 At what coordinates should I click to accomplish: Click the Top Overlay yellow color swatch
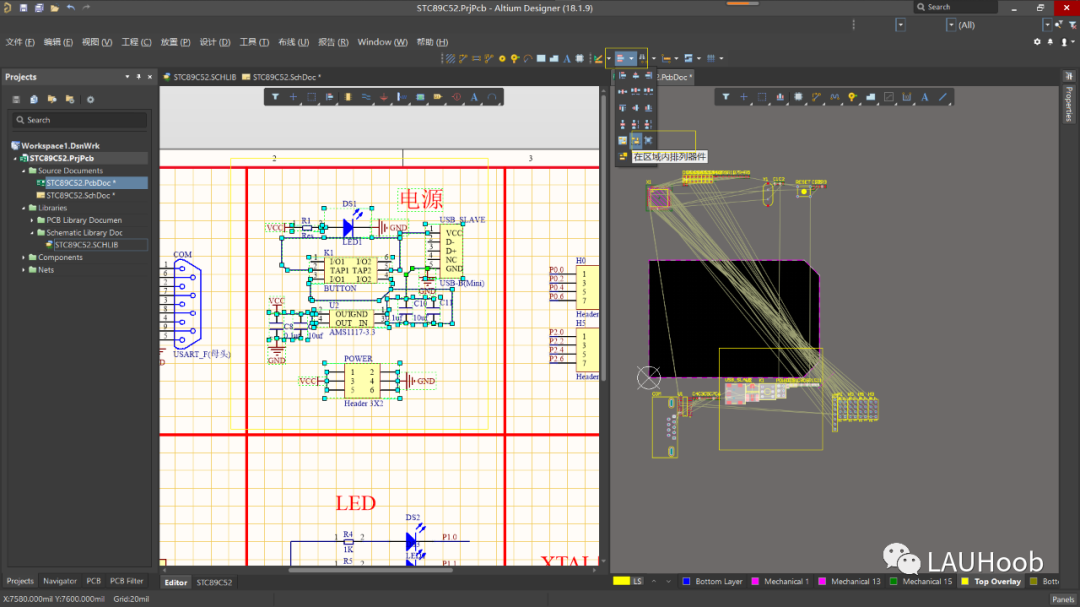(965, 582)
